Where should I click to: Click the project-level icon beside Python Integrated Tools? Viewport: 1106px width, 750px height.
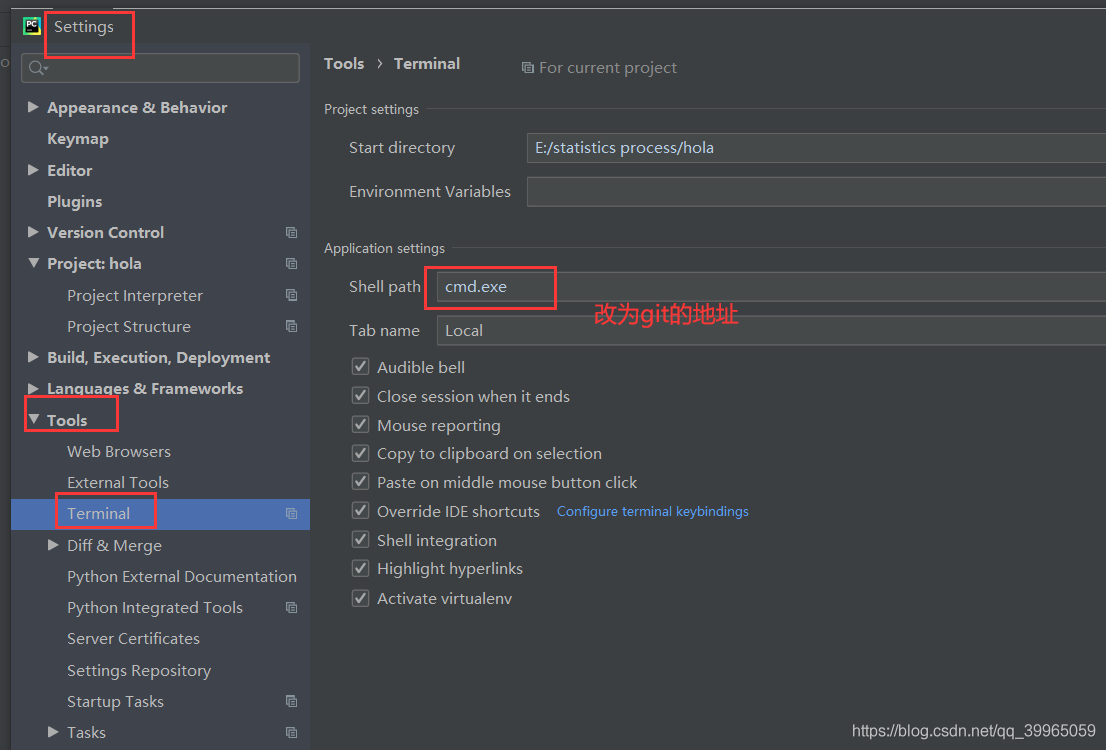tap(291, 608)
